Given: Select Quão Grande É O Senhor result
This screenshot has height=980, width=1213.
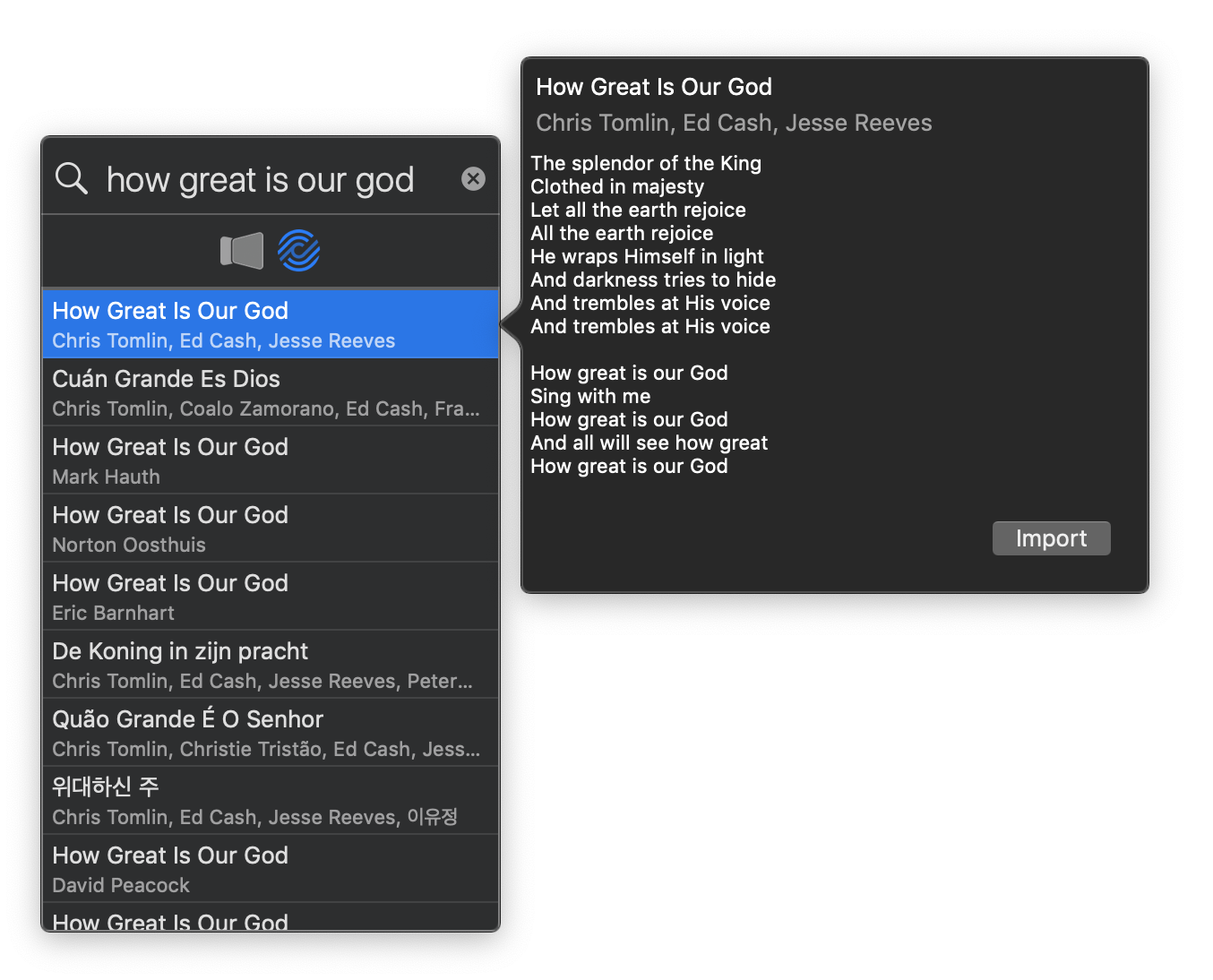Looking at the screenshot, I should (271, 733).
